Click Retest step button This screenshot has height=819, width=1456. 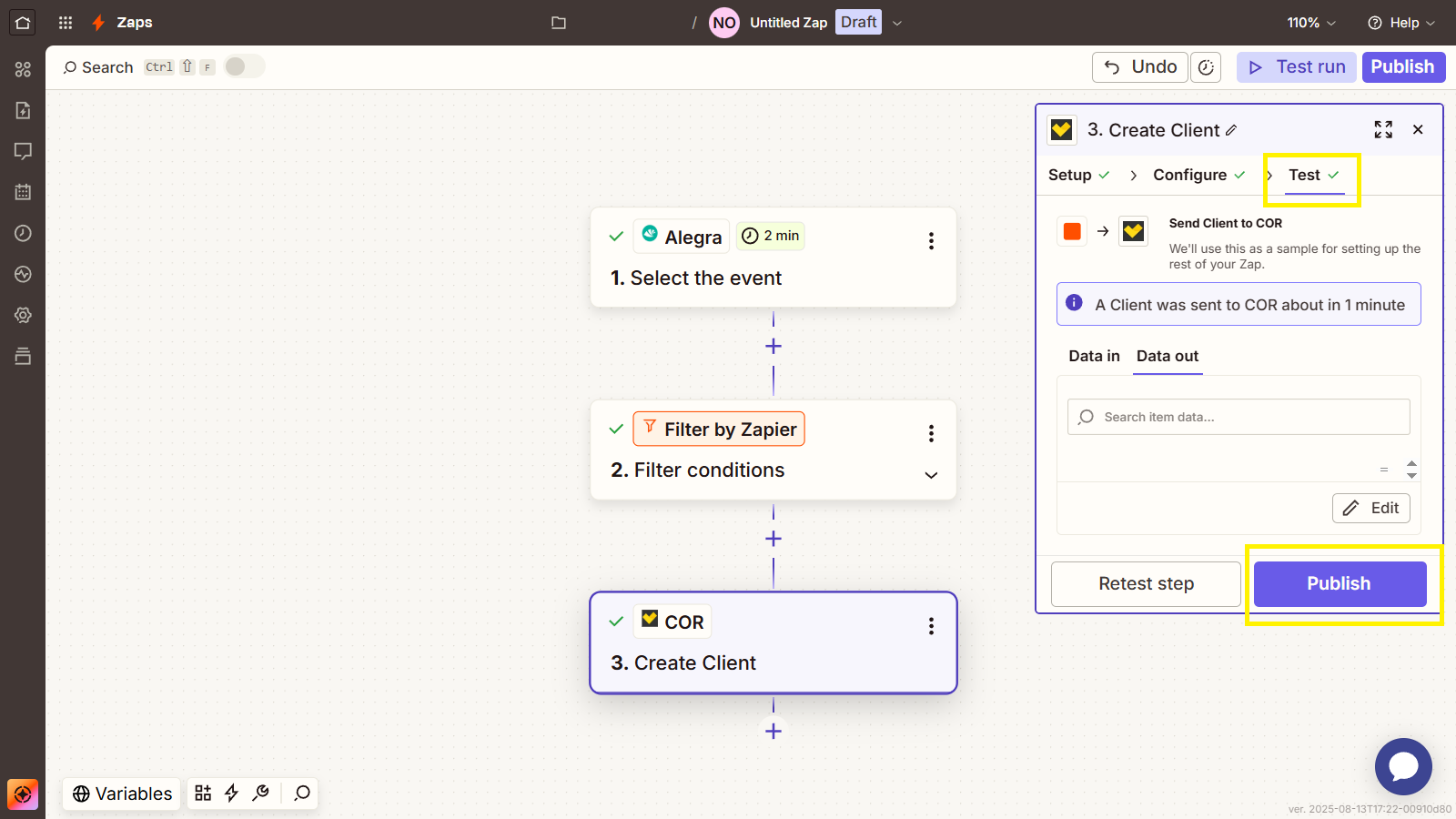coord(1146,584)
